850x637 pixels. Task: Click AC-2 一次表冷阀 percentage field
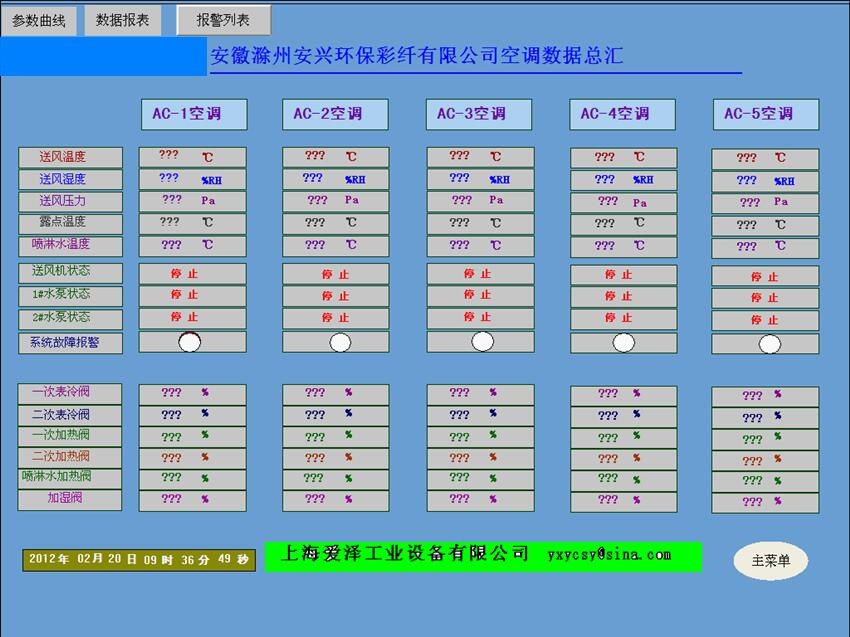coord(335,393)
